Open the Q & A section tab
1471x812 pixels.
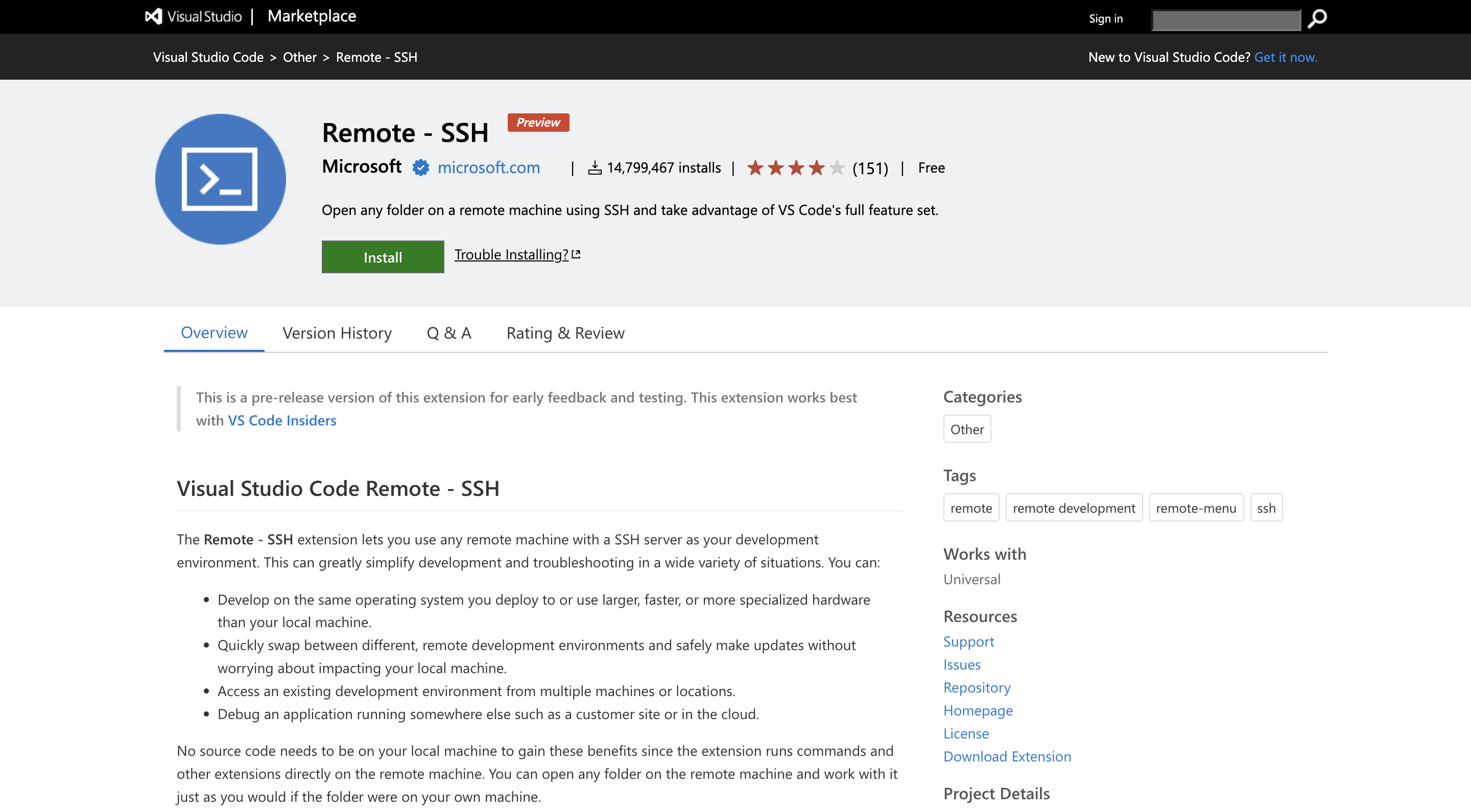[x=449, y=332]
